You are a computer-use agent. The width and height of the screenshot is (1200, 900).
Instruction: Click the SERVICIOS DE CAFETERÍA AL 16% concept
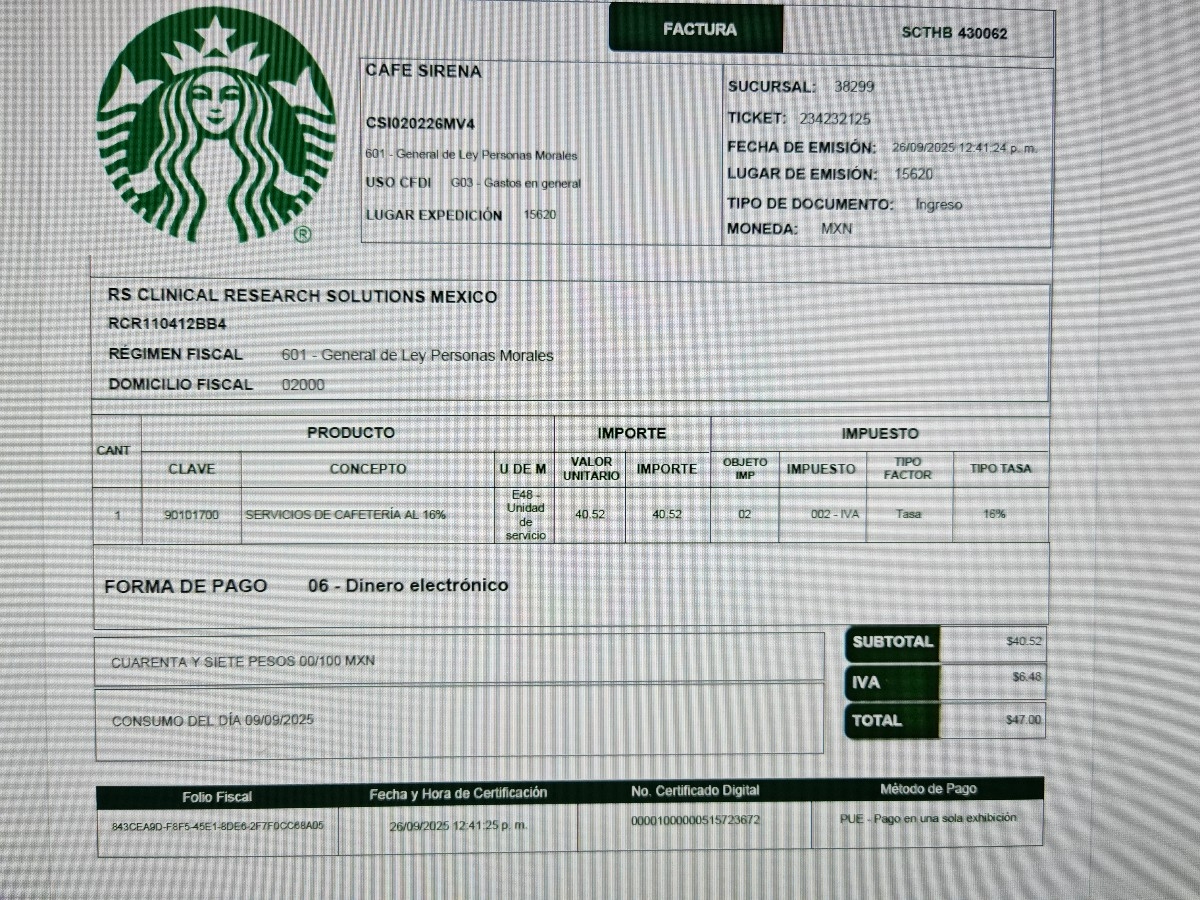click(x=346, y=514)
